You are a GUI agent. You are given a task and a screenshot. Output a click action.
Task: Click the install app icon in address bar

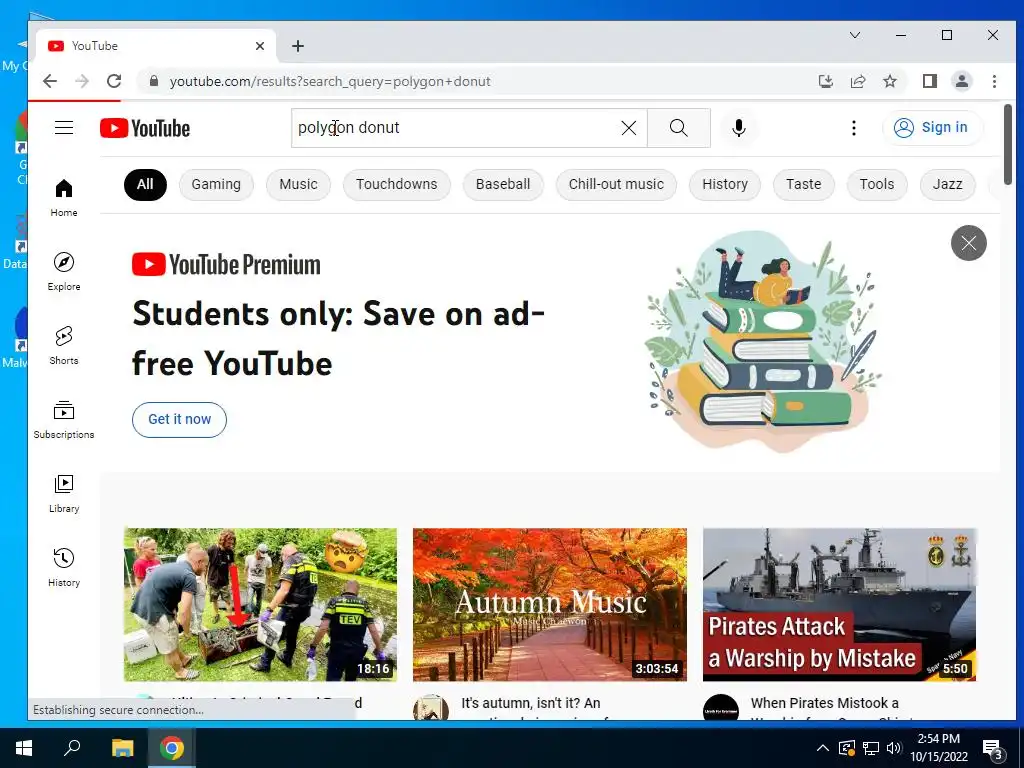click(825, 81)
